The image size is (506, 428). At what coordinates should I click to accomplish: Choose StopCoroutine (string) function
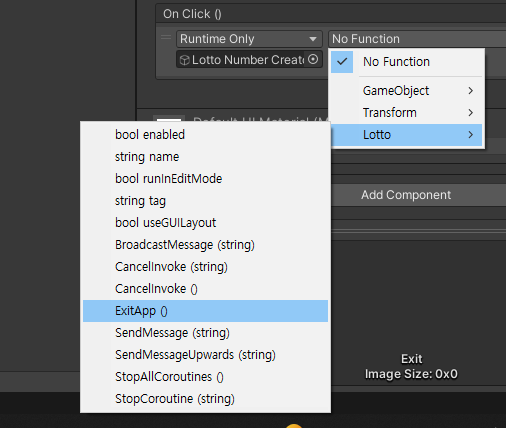205,399
